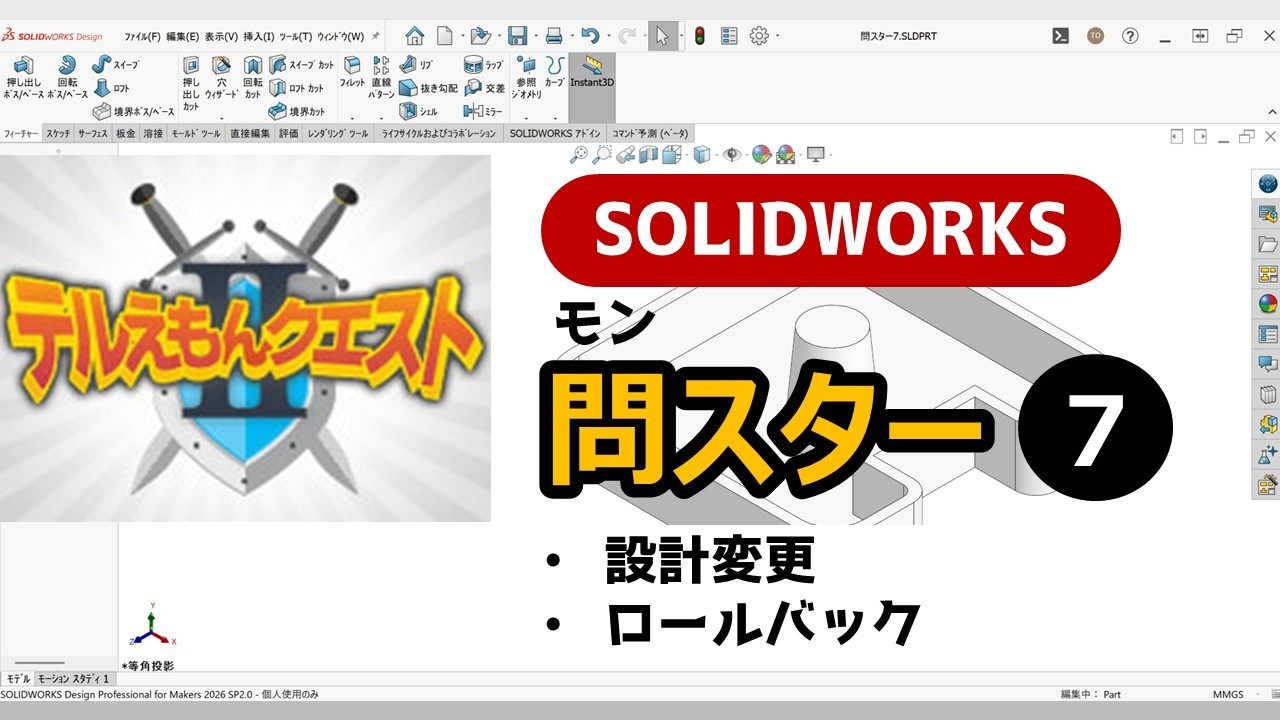Expand the dropdown arrow beside Undo icon
The image size is (1280, 720).
click(607, 36)
